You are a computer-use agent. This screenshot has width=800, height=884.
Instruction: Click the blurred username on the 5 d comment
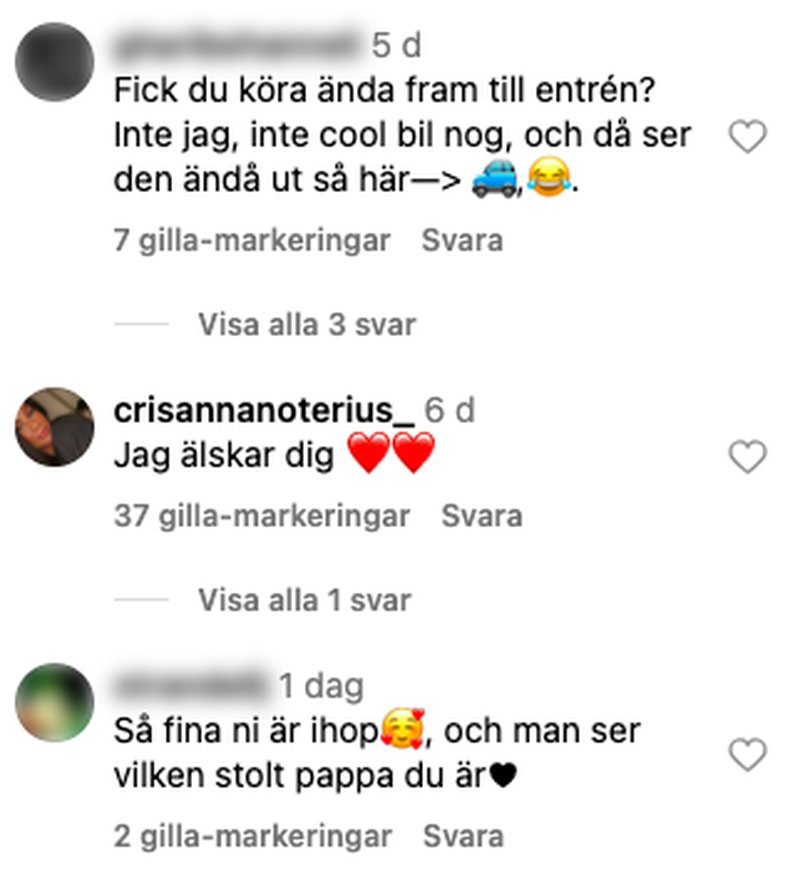pos(237,45)
